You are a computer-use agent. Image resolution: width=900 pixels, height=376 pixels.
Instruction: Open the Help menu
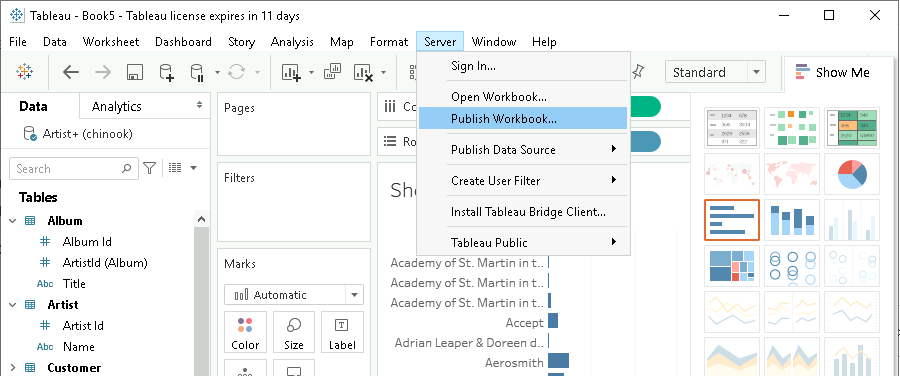544,42
